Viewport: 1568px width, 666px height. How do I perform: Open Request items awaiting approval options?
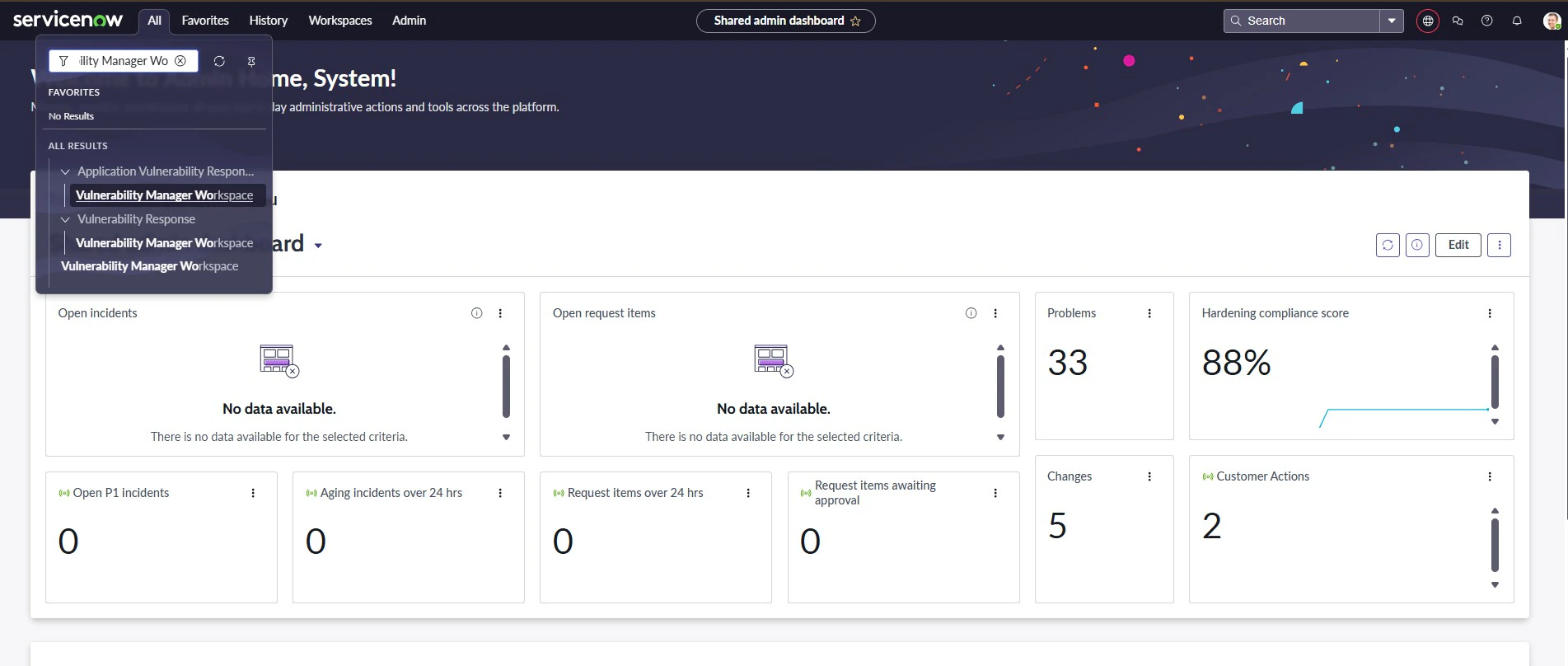[x=995, y=493]
